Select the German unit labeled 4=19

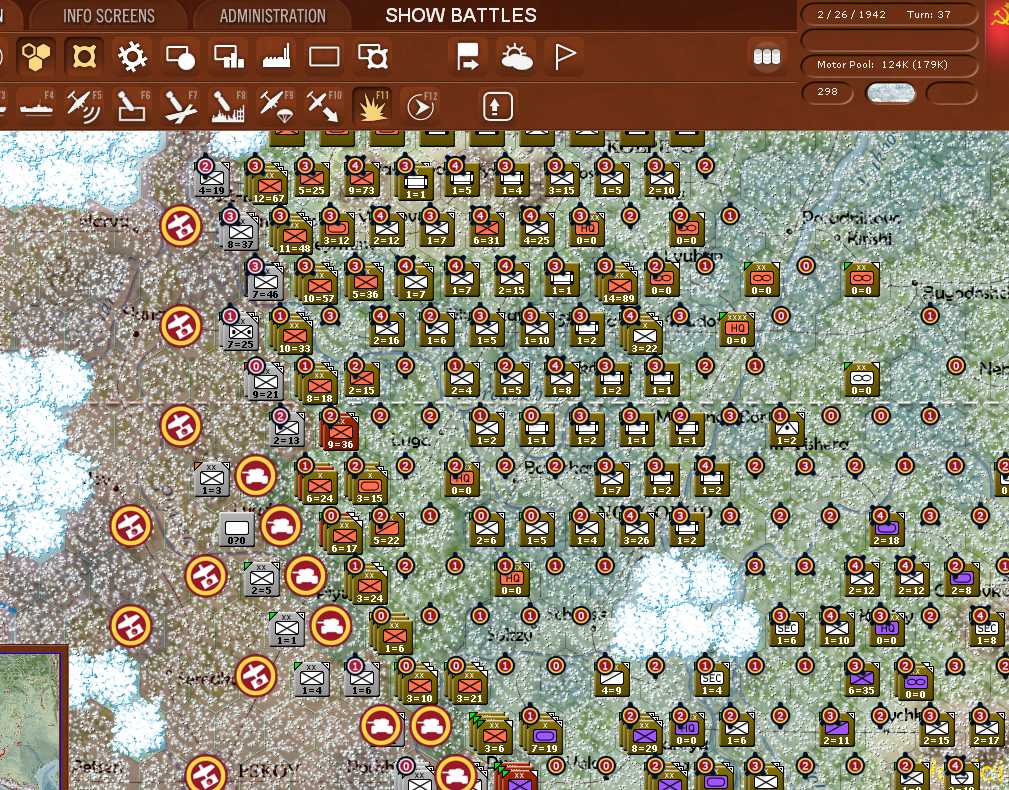coord(212,179)
